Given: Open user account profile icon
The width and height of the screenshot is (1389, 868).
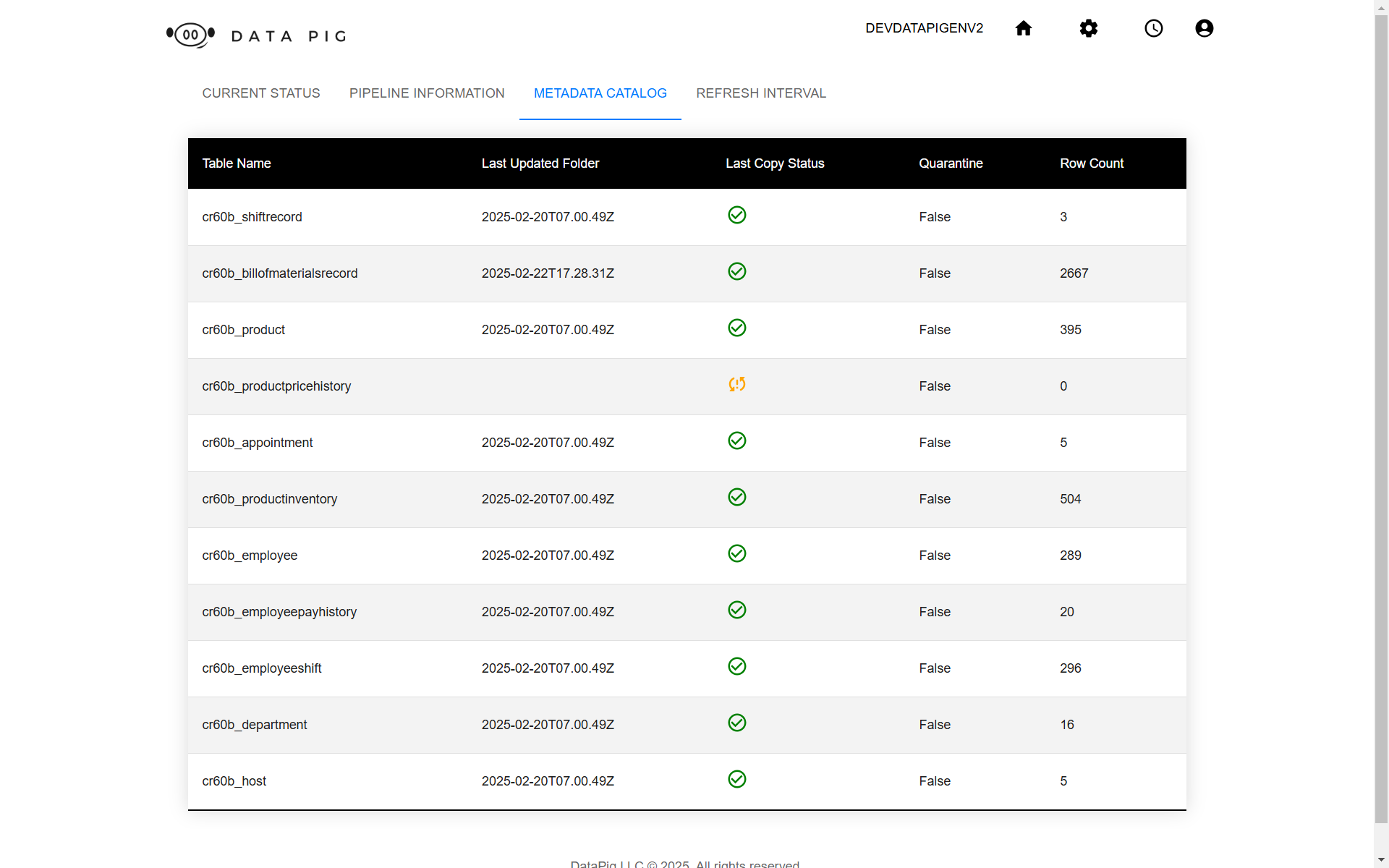Looking at the screenshot, I should tap(1204, 28).
